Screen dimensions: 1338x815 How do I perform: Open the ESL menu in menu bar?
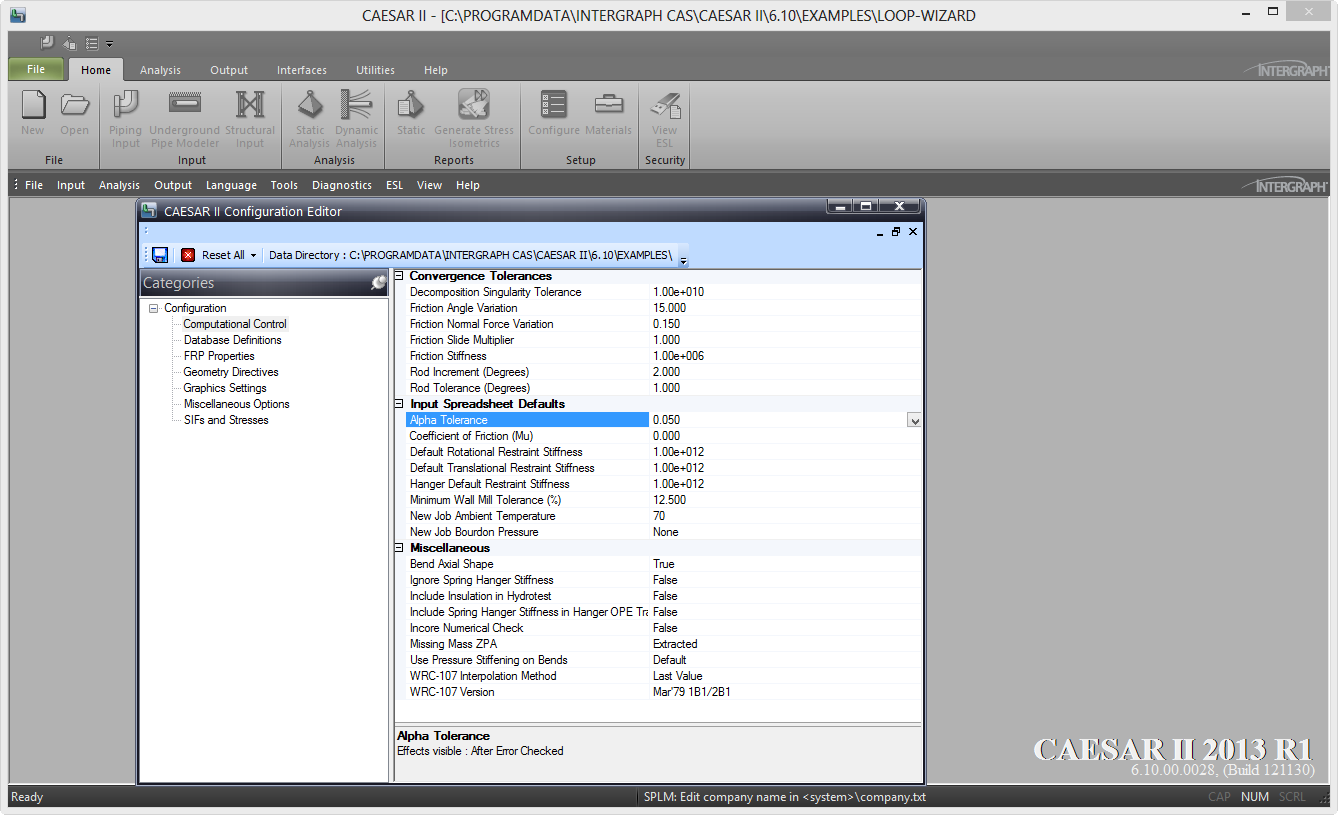point(394,185)
